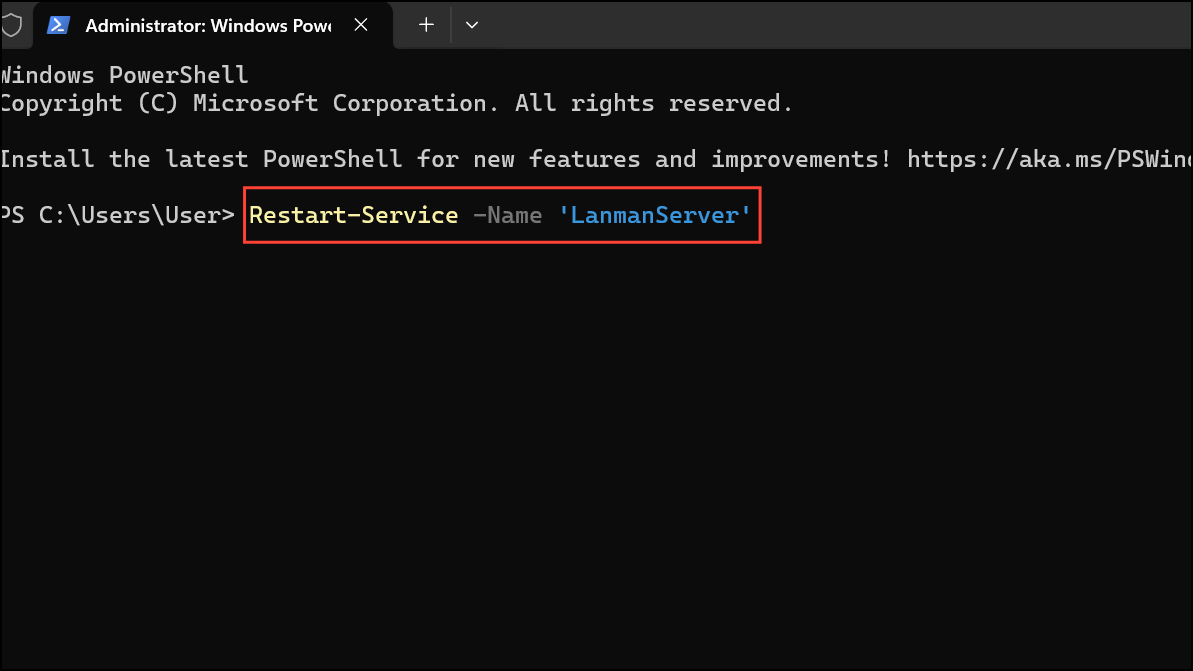Expand the new tab profile dropdown

pos(472,25)
